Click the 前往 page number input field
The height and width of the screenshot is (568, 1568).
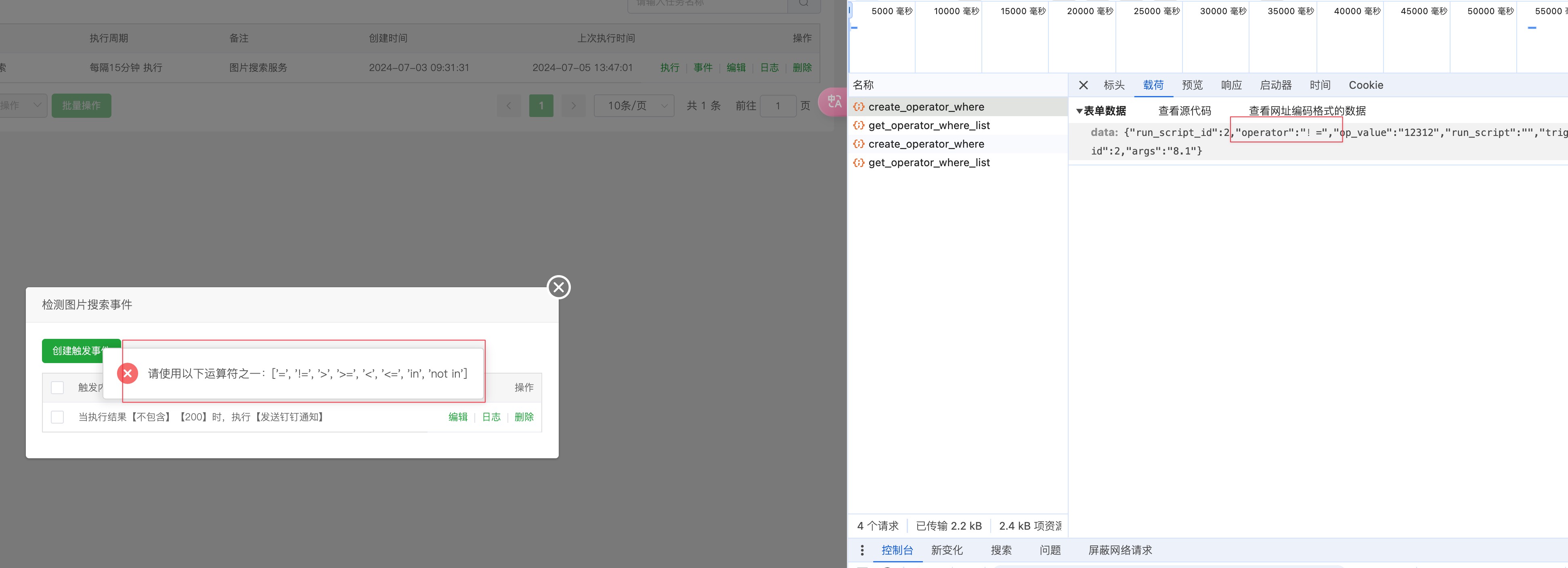778,106
